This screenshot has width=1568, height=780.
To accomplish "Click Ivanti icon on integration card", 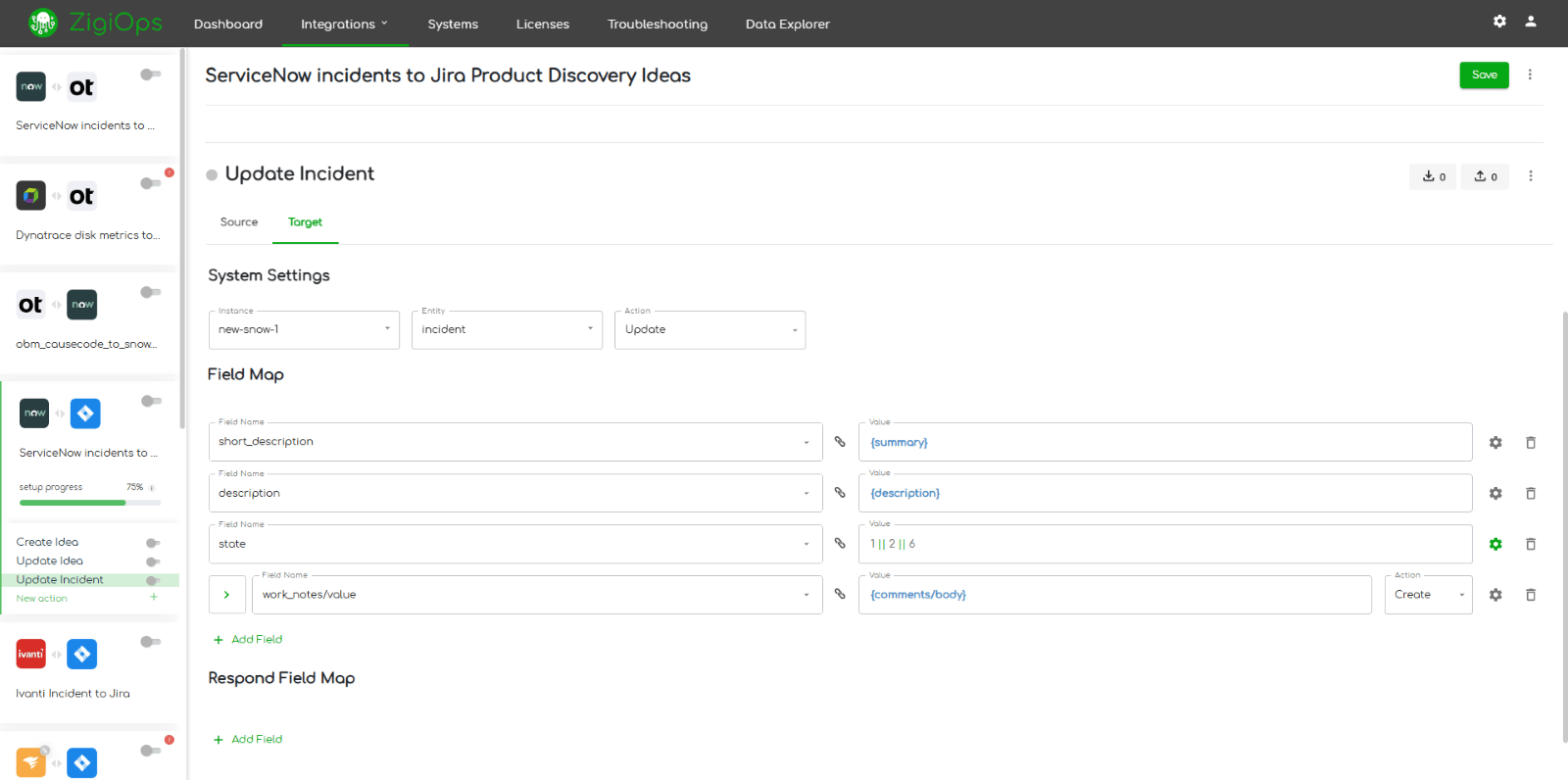I will coord(31,654).
